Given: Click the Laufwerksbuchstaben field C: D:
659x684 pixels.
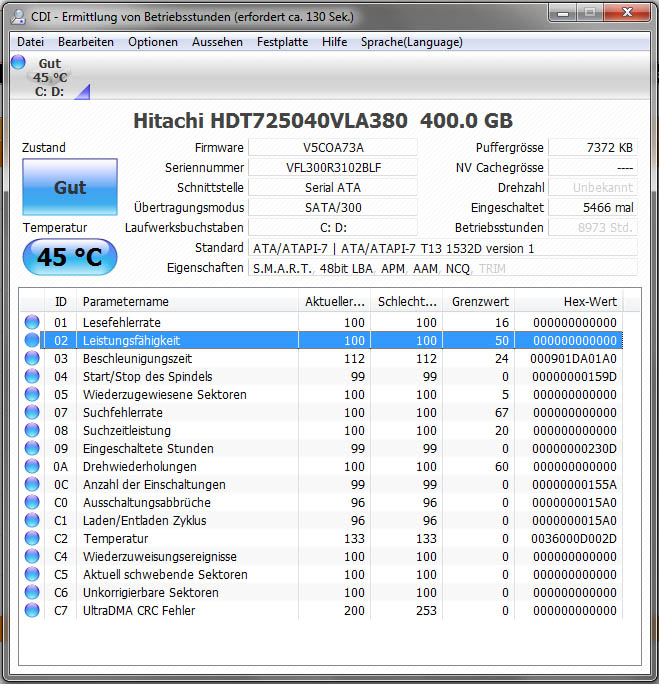Looking at the screenshot, I should (x=333, y=228).
